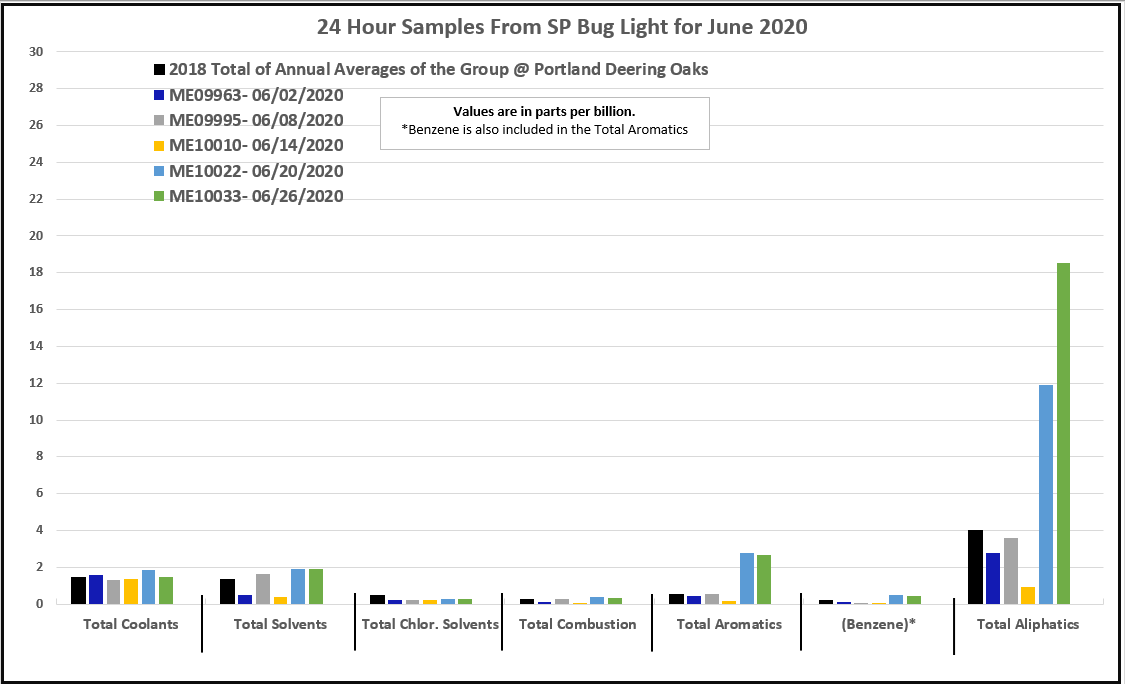This screenshot has height=684, width=1125.
Task: Click the Total Coolants category label
Action: [x=130, y=624]
